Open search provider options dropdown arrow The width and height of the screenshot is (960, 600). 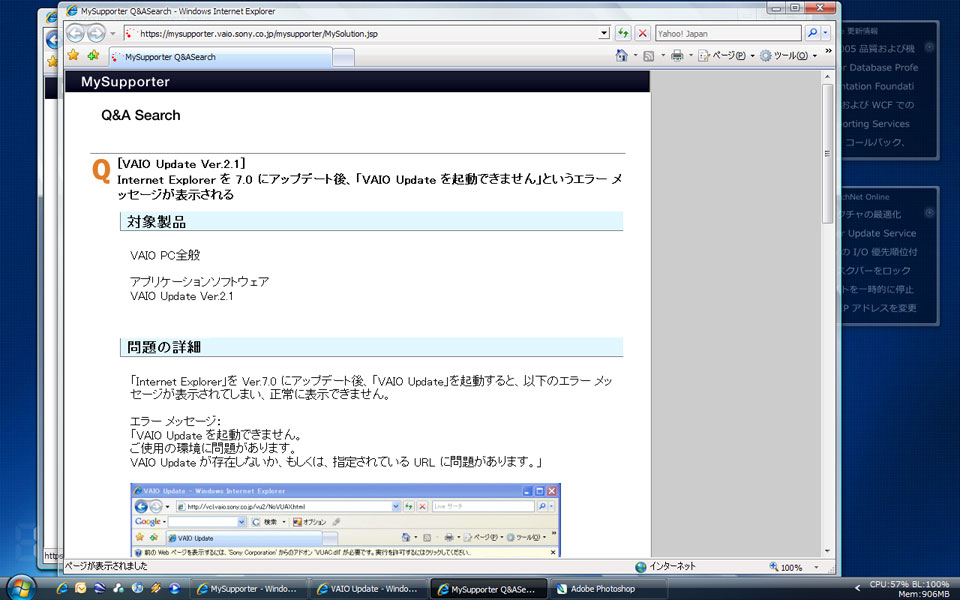[x=825, y=33]
